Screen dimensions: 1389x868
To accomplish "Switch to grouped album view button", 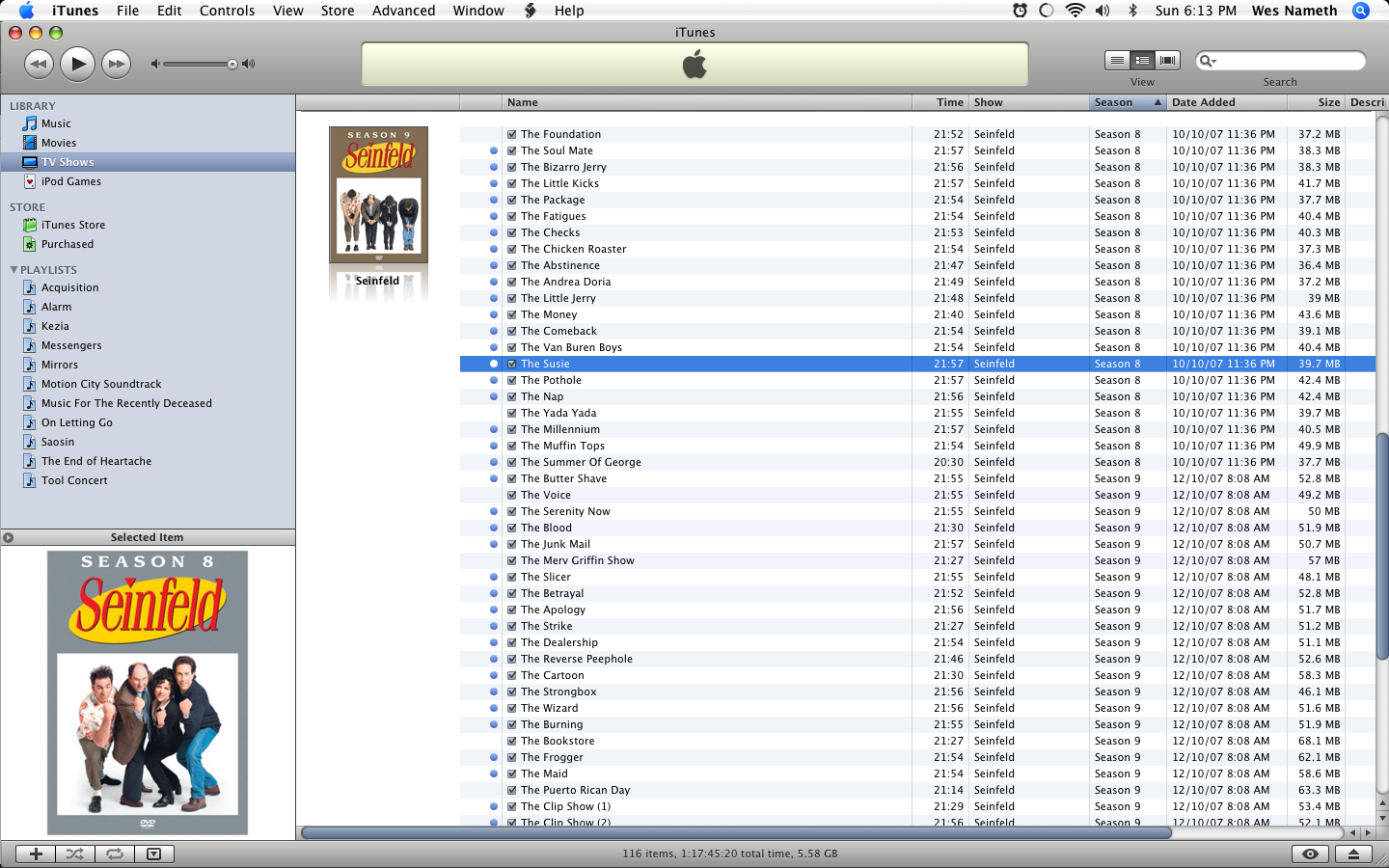I will pyautogui.click(x=1142, y=61).
